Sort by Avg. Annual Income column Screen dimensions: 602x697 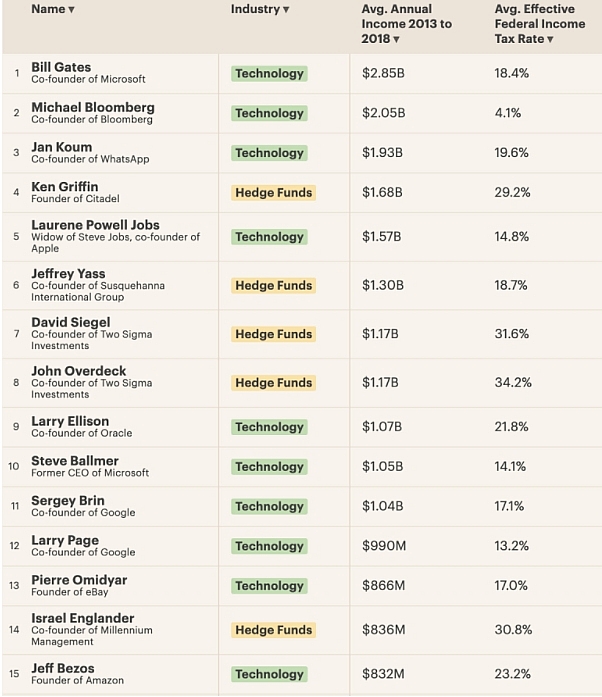click(396, 40)
